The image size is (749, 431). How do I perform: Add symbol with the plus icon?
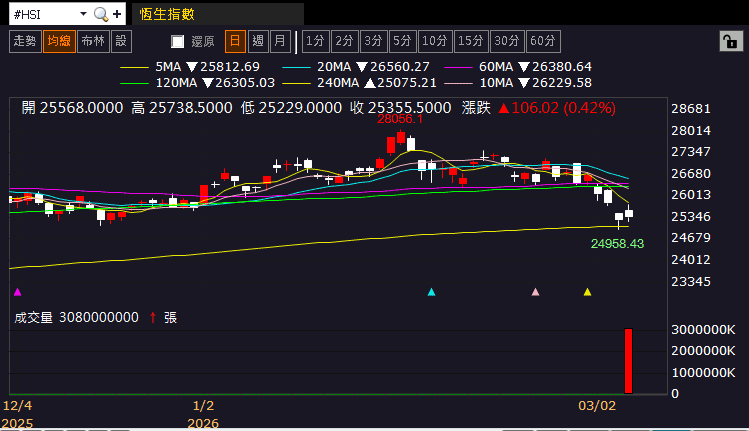coord(117,14)
